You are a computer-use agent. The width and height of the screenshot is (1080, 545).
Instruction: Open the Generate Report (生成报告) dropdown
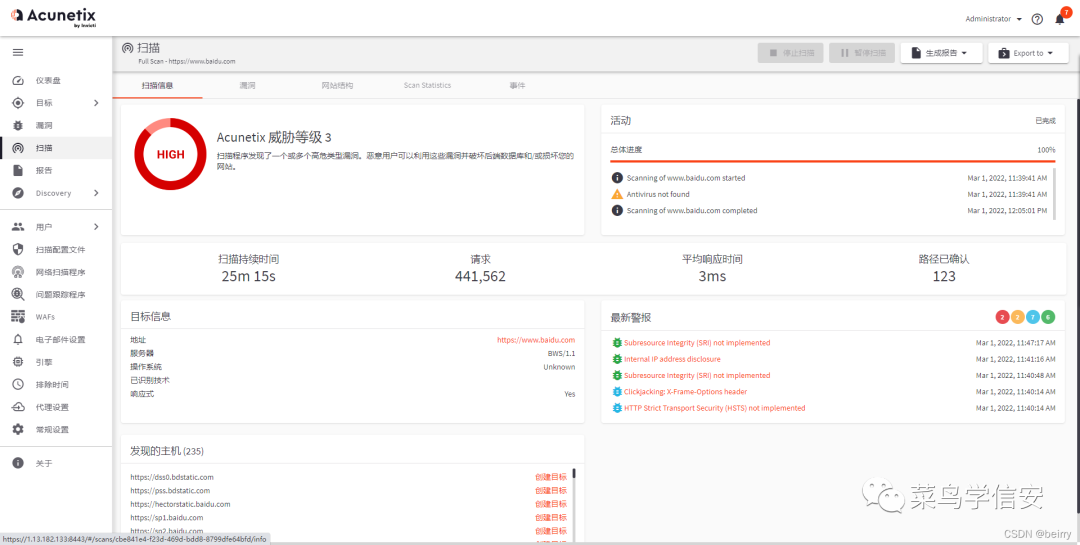941,53
